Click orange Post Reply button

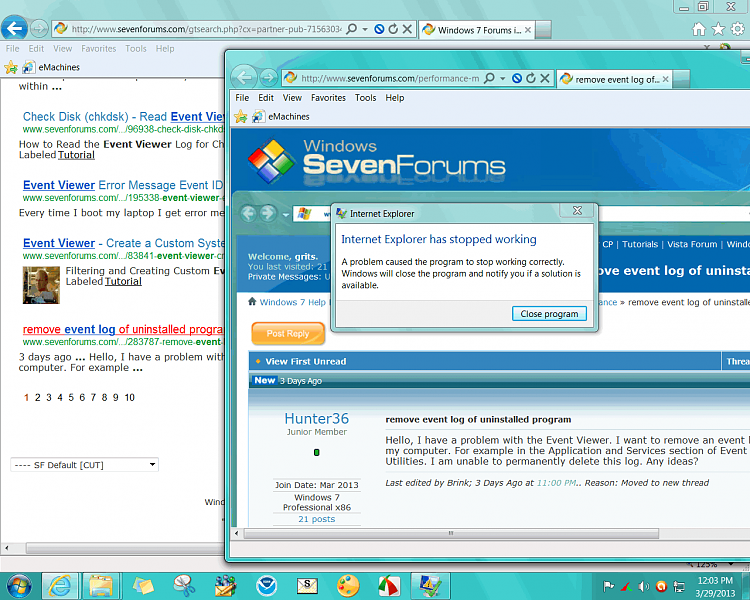(x=288, y=333)
